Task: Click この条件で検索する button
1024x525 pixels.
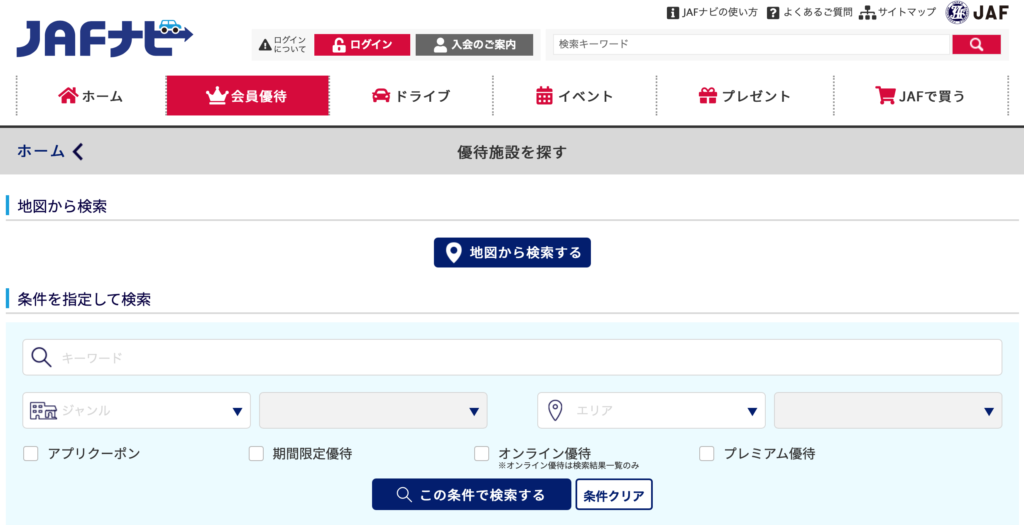Action: click(x=472, y=494)
